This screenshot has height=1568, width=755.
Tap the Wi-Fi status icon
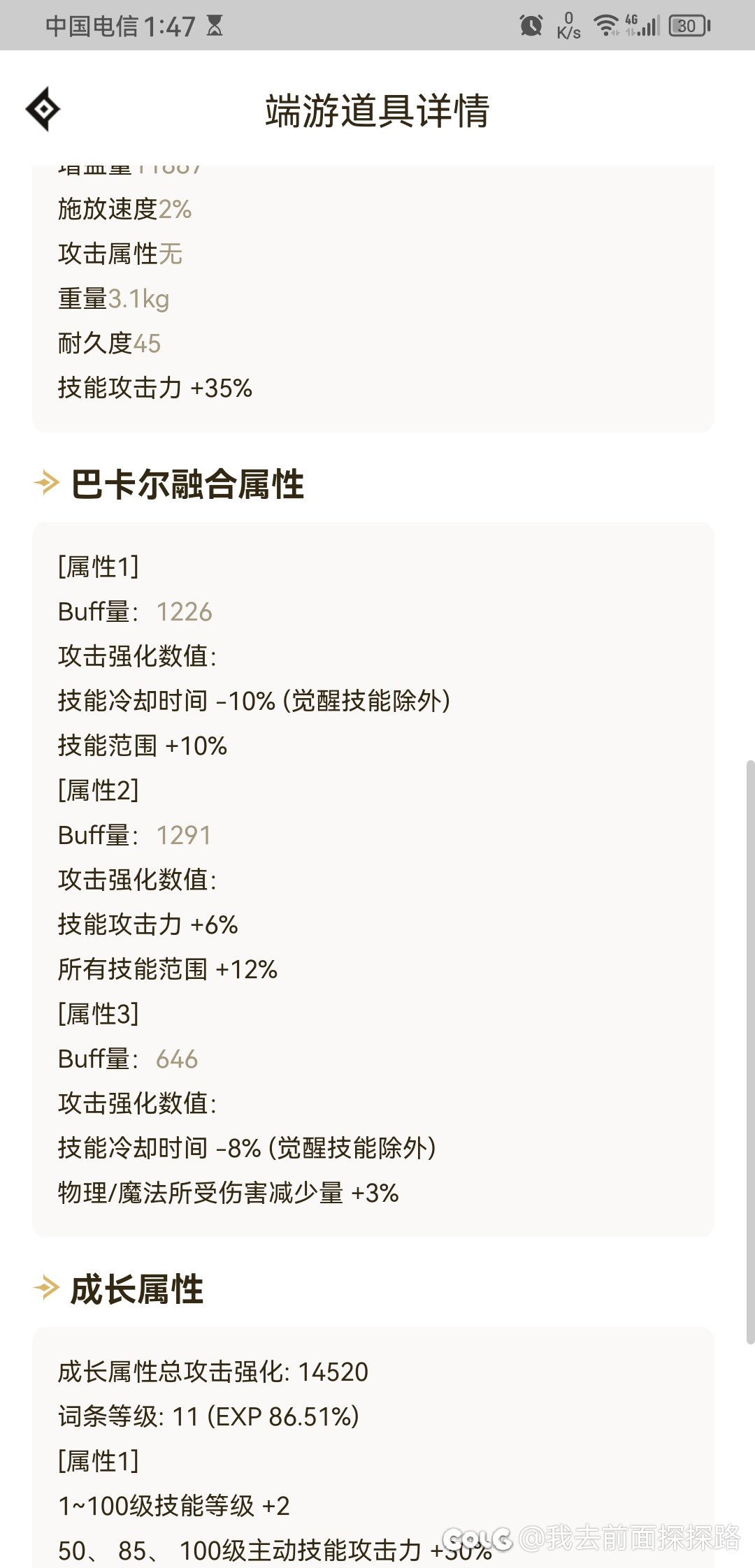point(605,26)
